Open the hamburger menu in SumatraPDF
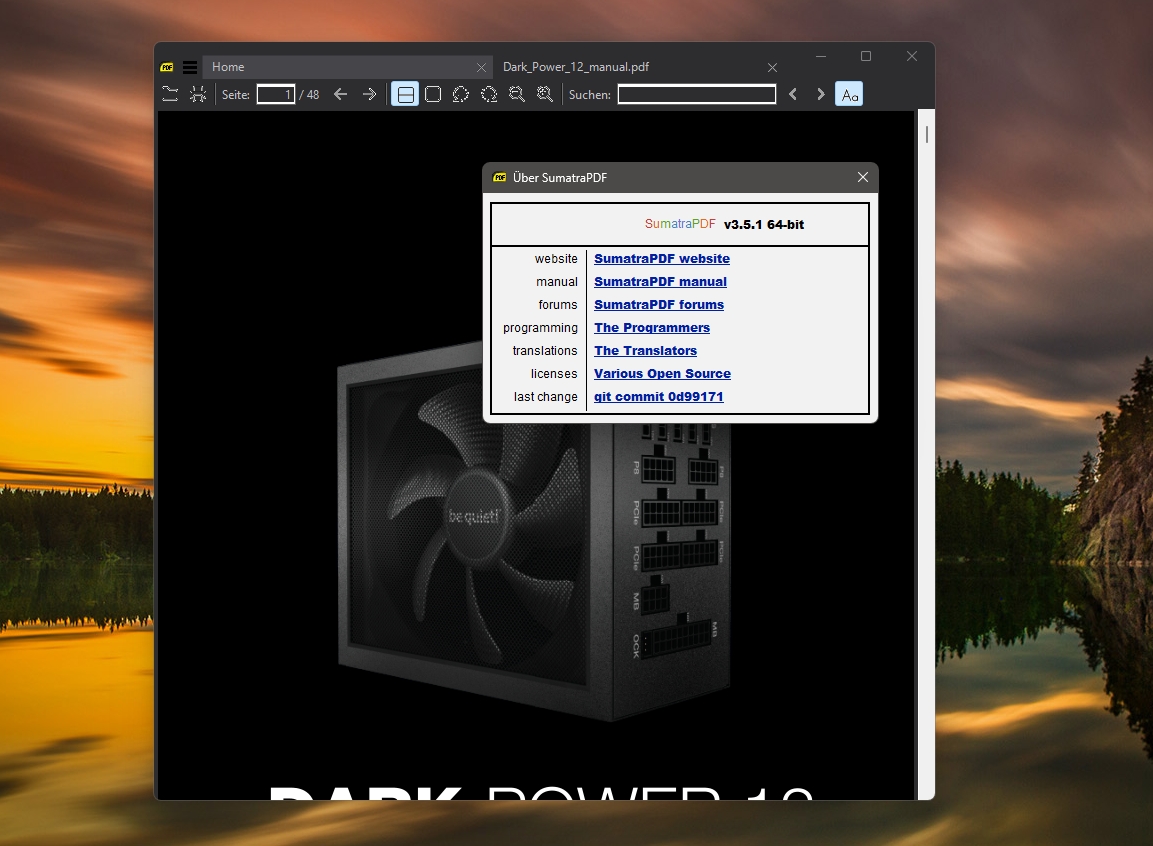Screen dimensions: 1153x846 click(190, 67)
